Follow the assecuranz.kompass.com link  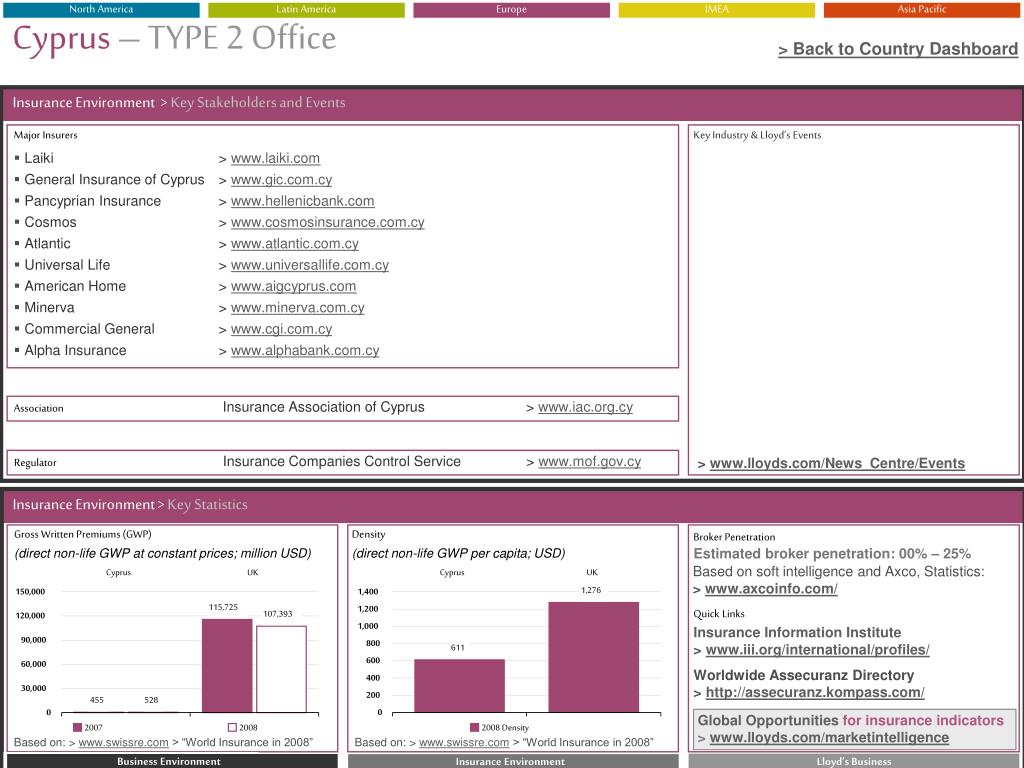pos(815,692)
